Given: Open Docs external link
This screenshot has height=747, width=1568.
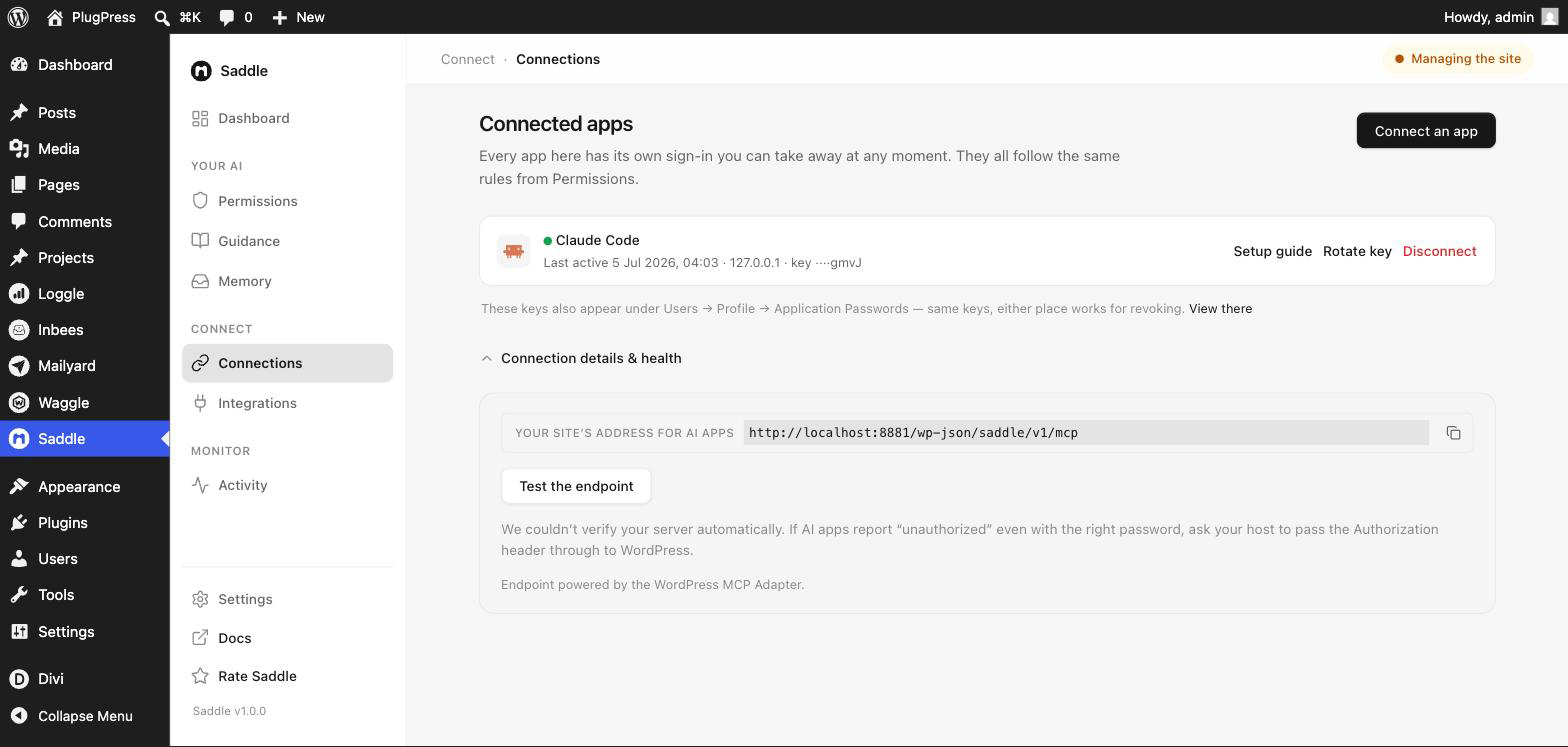Looking at the screenshot, I should [287, 638].
